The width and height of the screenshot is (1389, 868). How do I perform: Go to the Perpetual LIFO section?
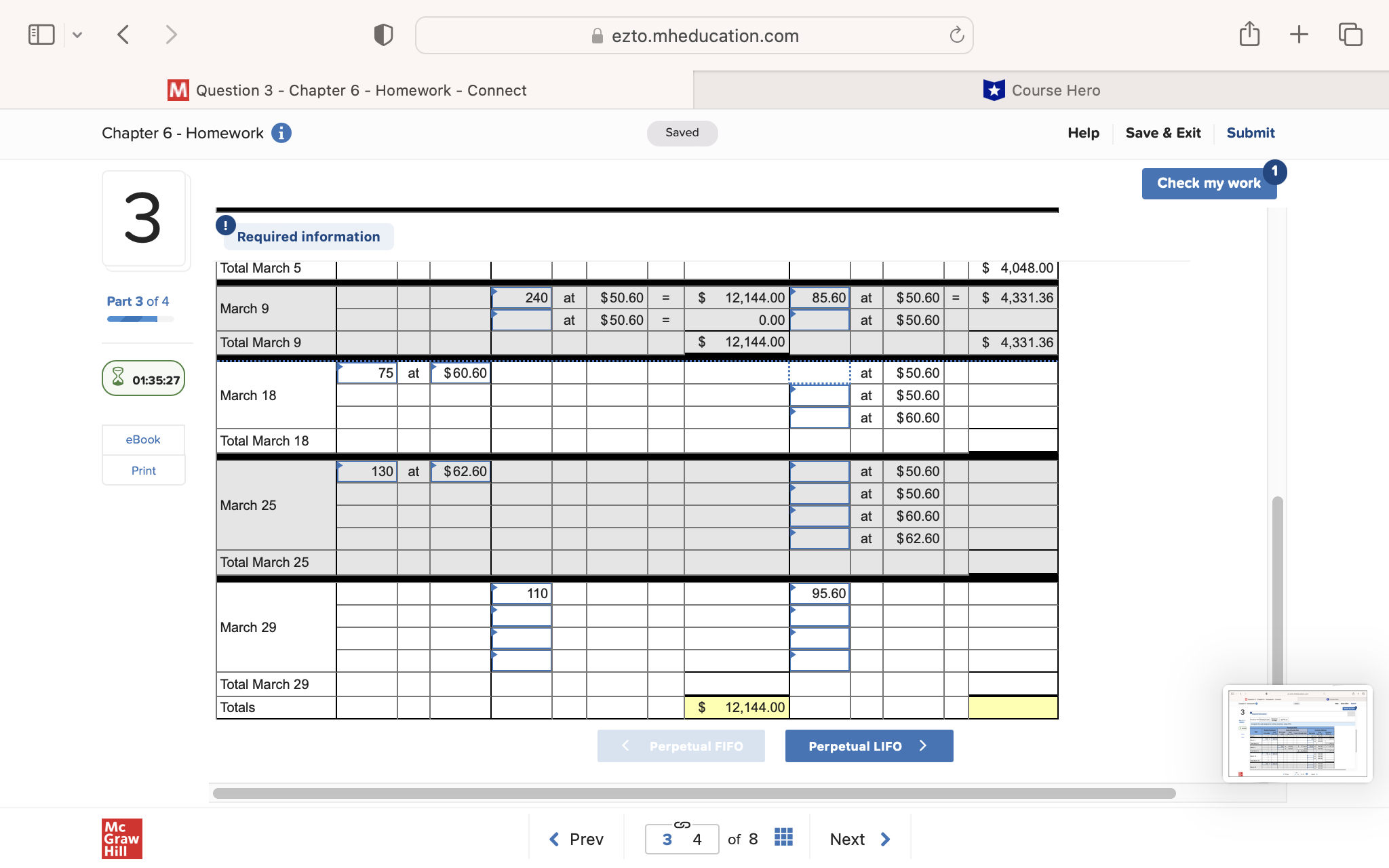[869, 746]
